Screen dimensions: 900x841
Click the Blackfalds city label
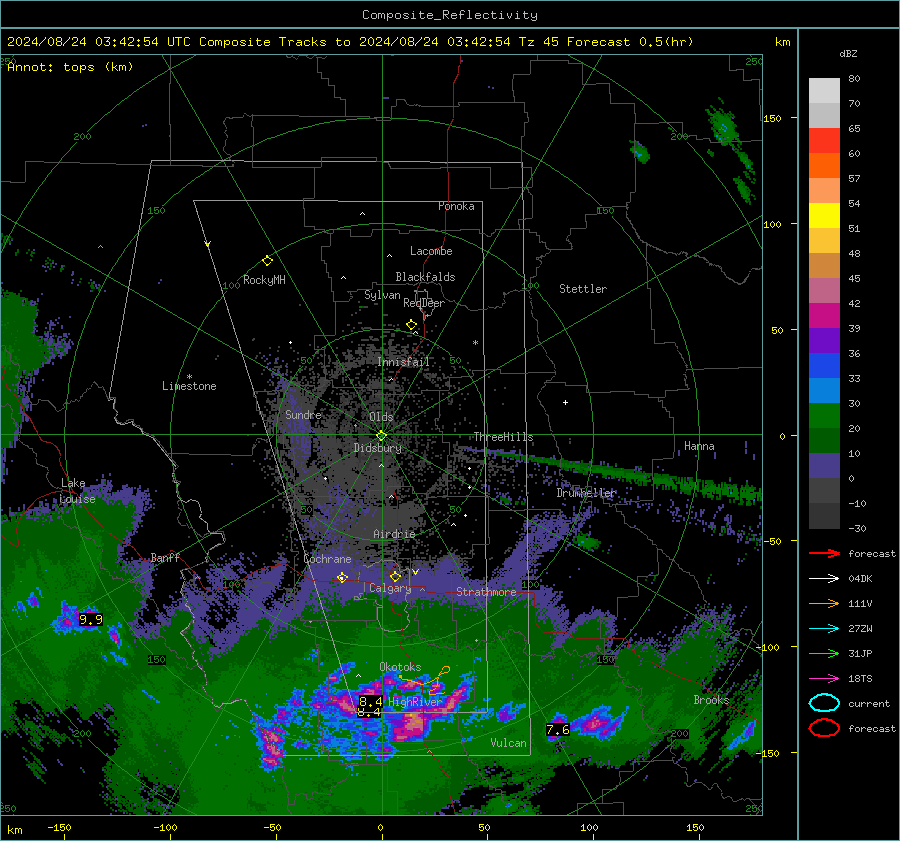425,277
